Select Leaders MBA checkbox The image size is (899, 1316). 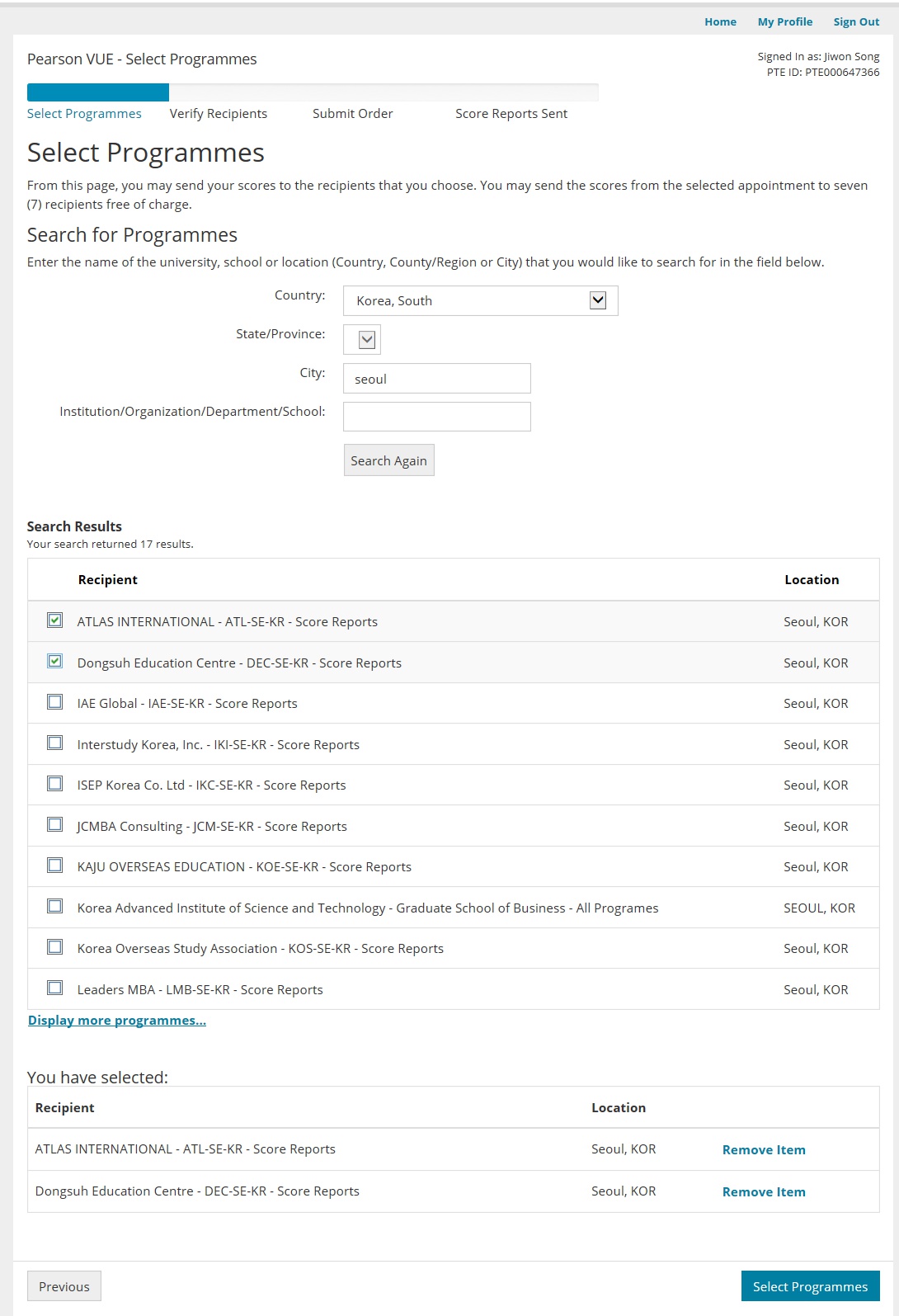point(54,988)
